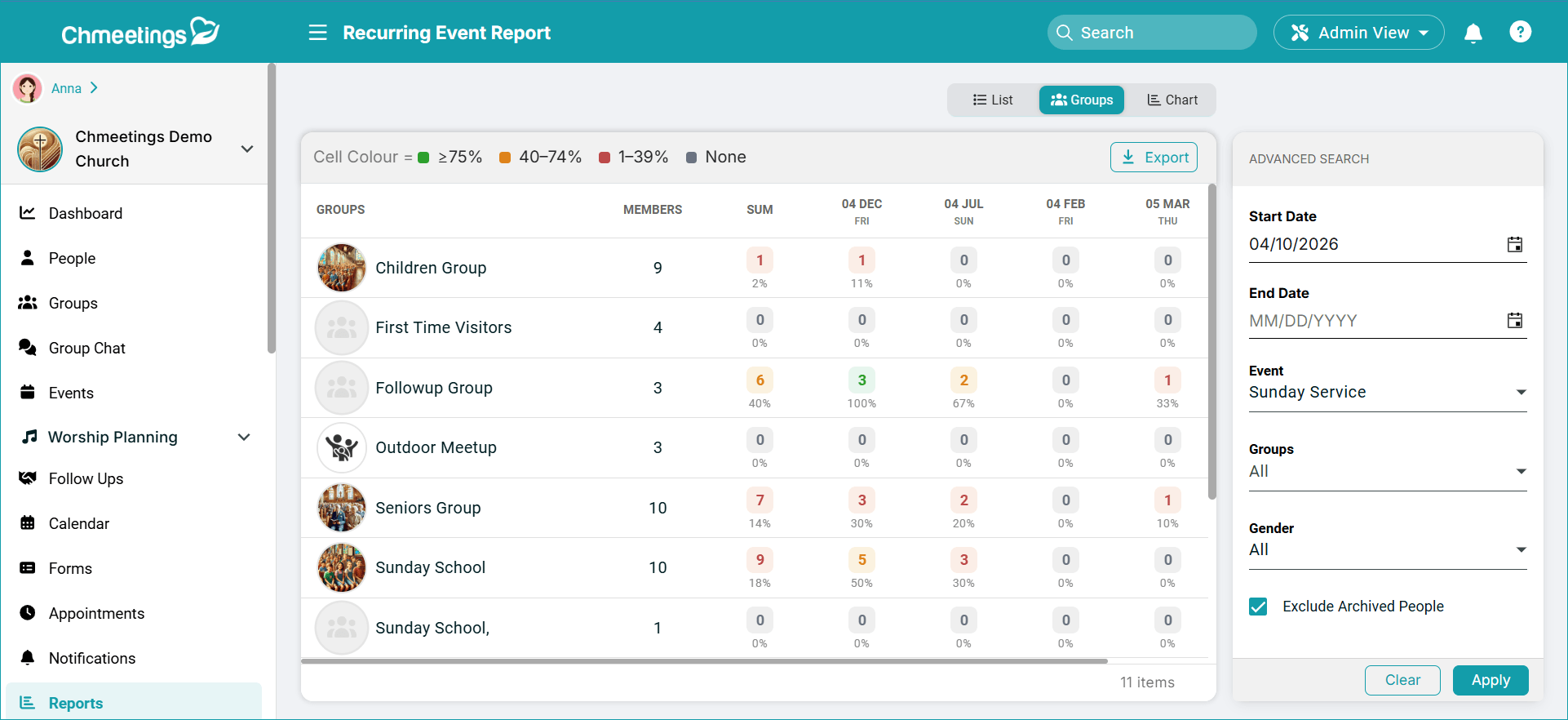
Task: Open the Children Group name
Action: 431,268
